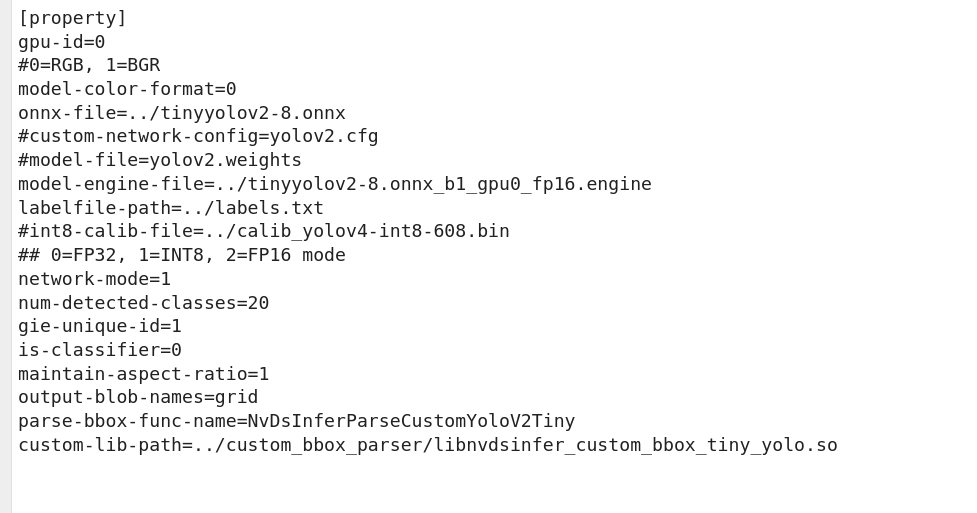
Task: Select the model-color-format=0 line
Action: pyautogui.click(x=127, y=89)
